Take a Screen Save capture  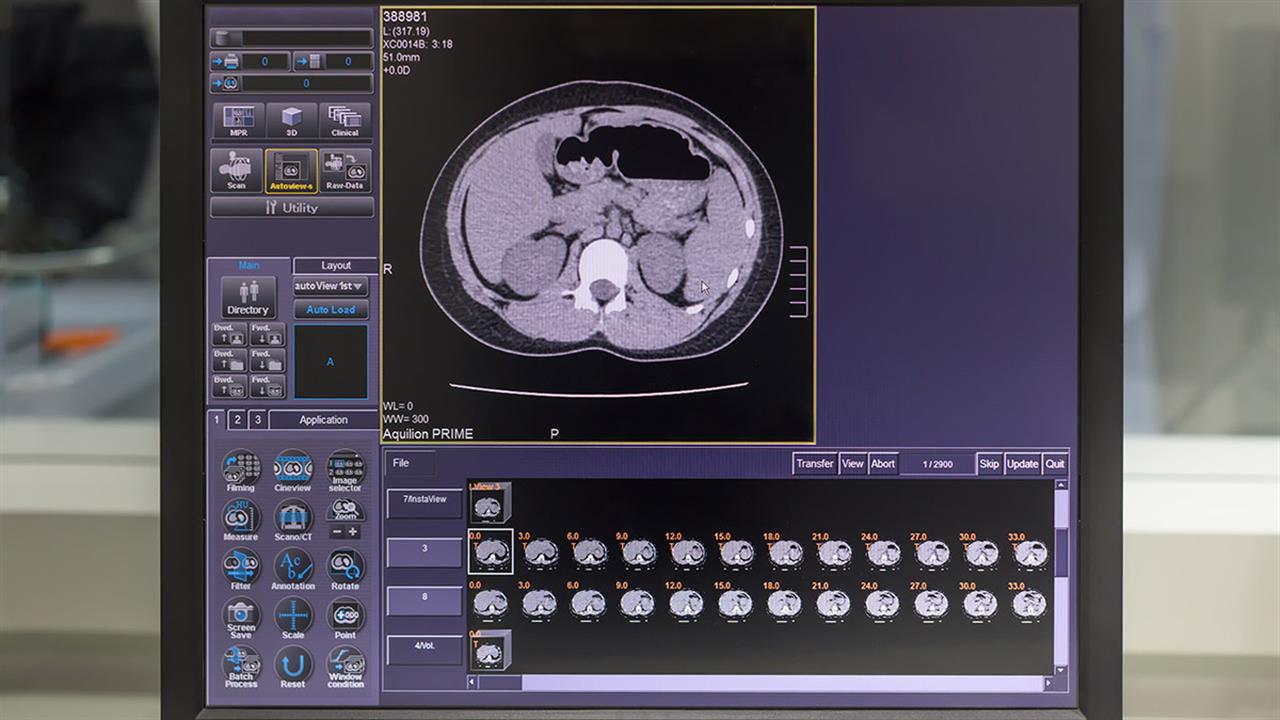tap(240, 616)
